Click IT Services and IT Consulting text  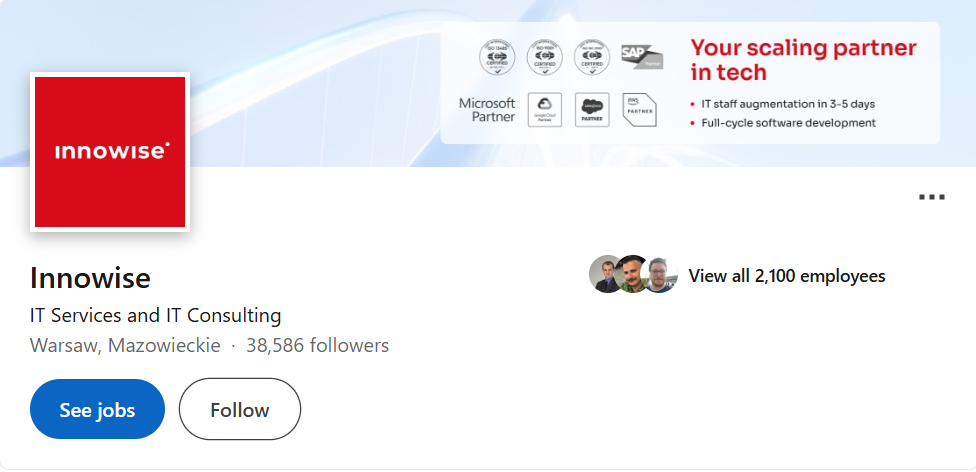(x=156, y=315)
